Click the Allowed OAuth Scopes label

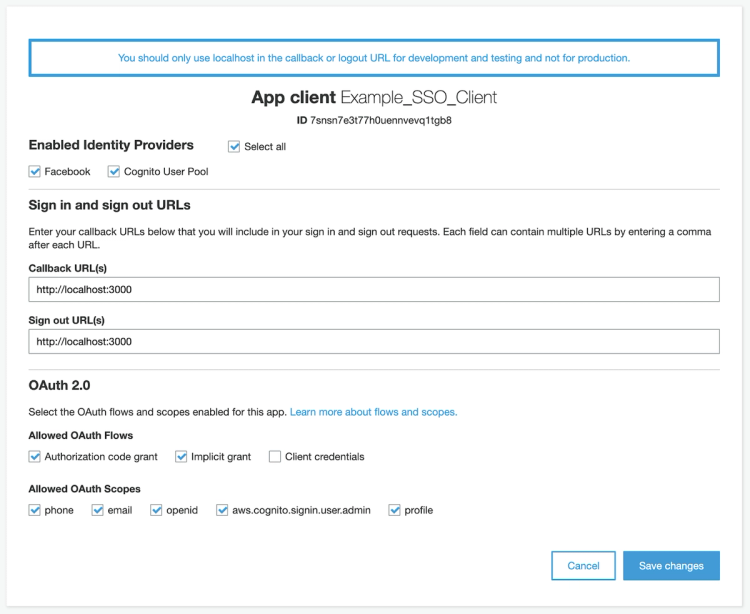click(x=85, y=489)
